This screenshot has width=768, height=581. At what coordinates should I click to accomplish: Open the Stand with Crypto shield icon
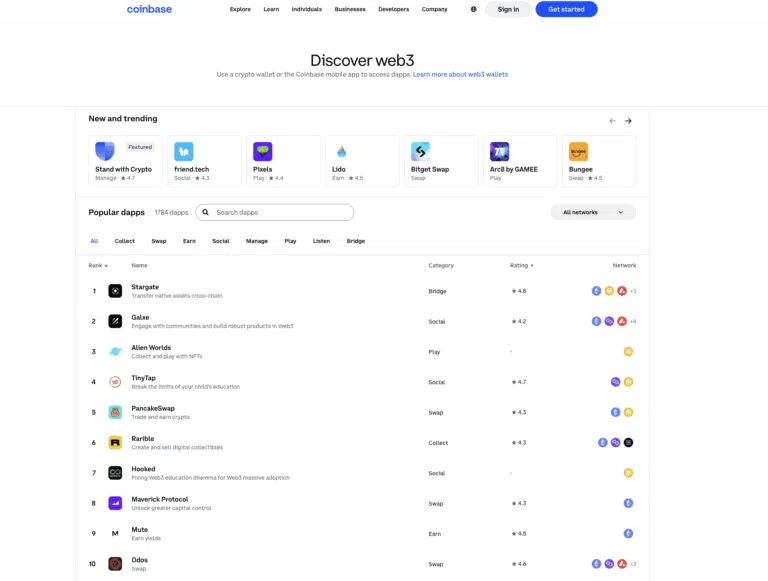[105, 151]
